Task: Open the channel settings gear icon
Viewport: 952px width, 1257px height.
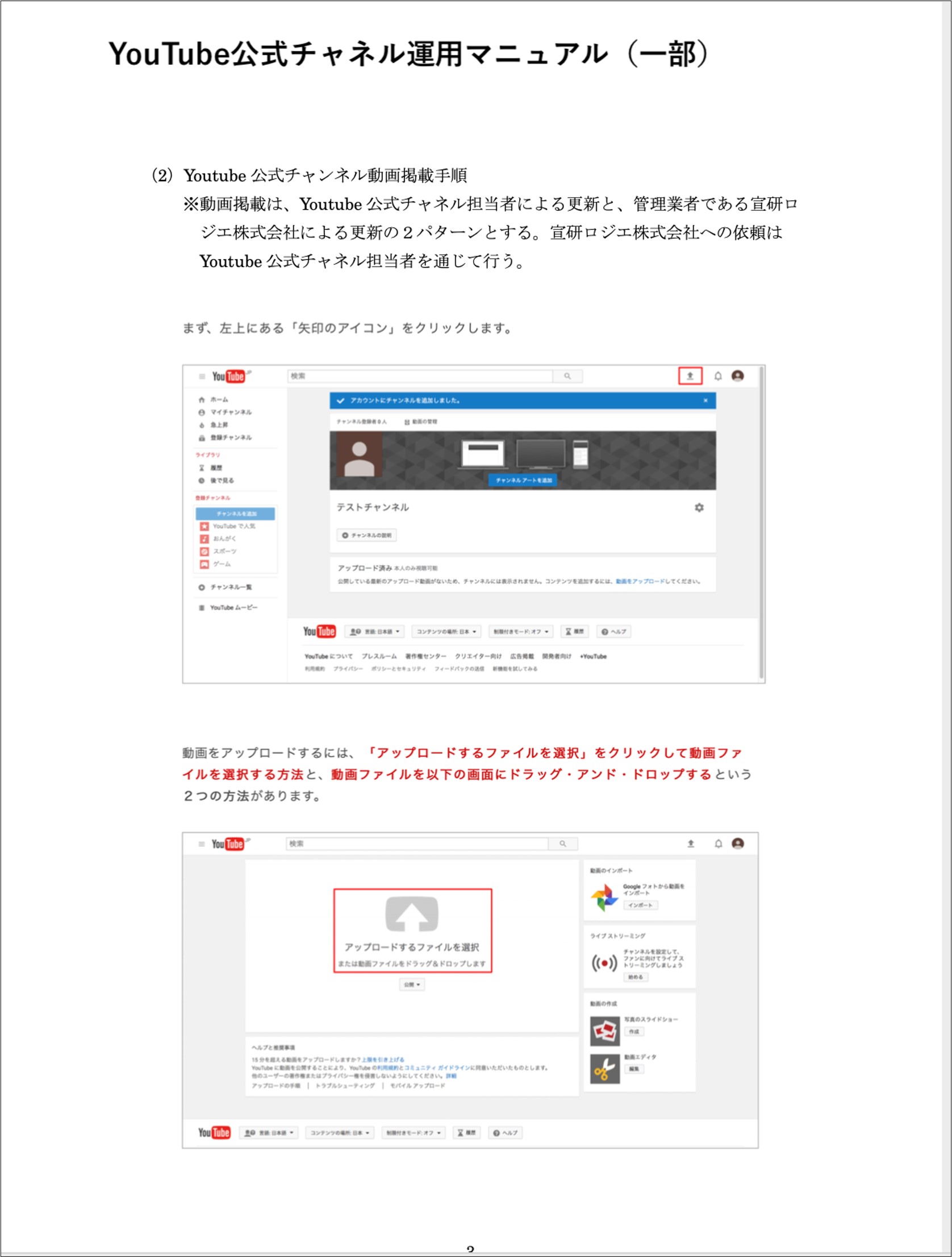Action: (699, 507)
